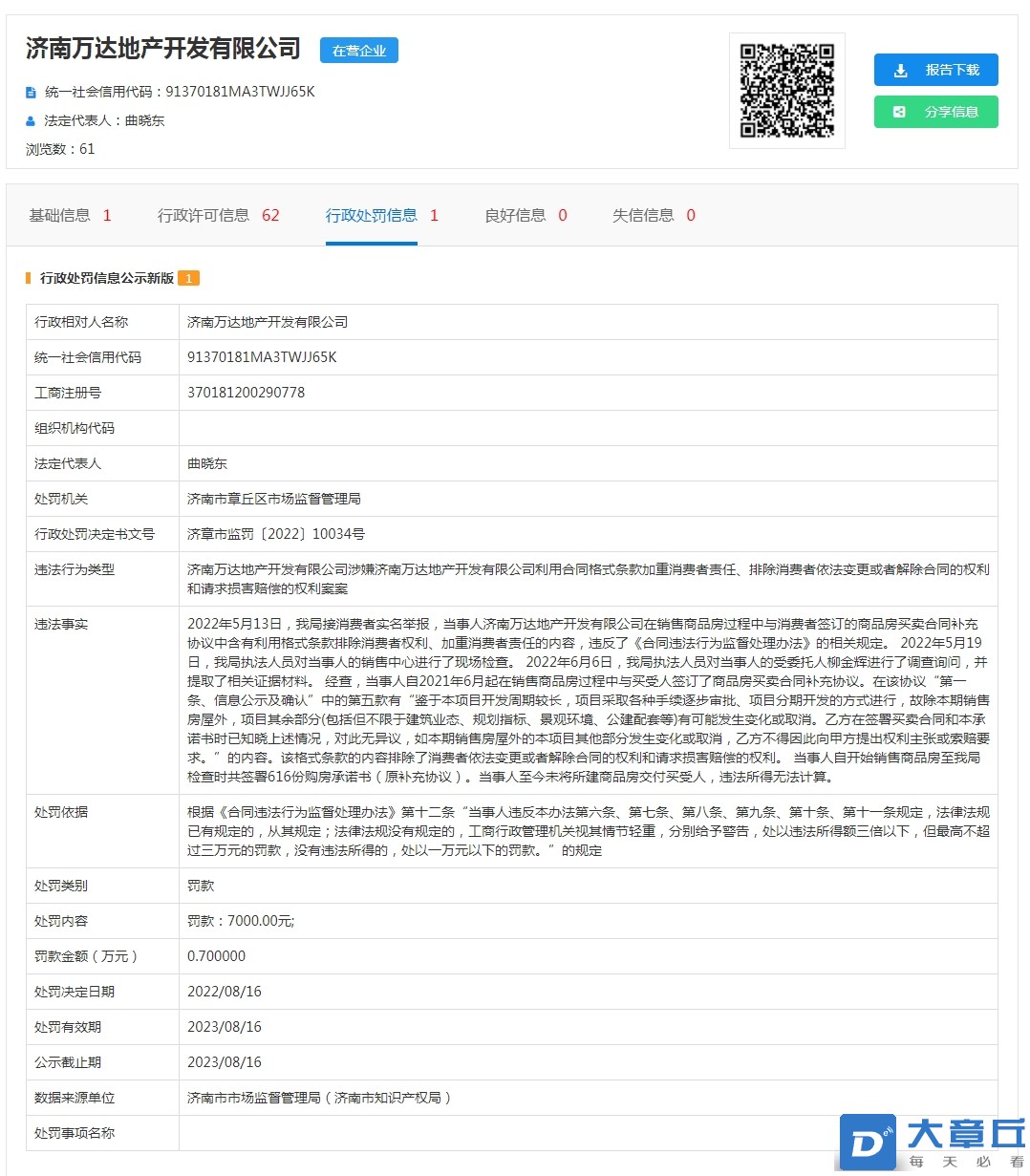1030x1176 pixels.
Task: Click the 违法事实 row label
Action: coord(61,624)
